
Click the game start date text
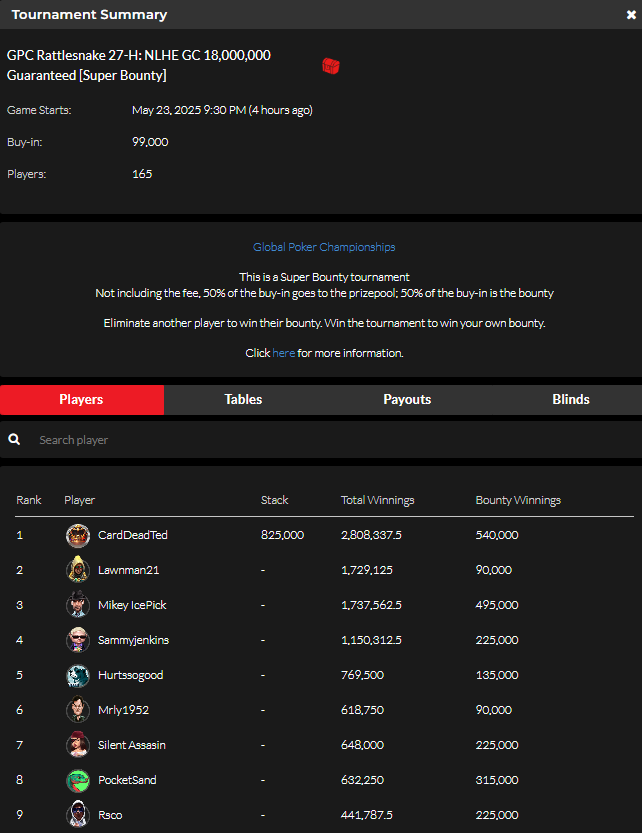tap(222, 110)
